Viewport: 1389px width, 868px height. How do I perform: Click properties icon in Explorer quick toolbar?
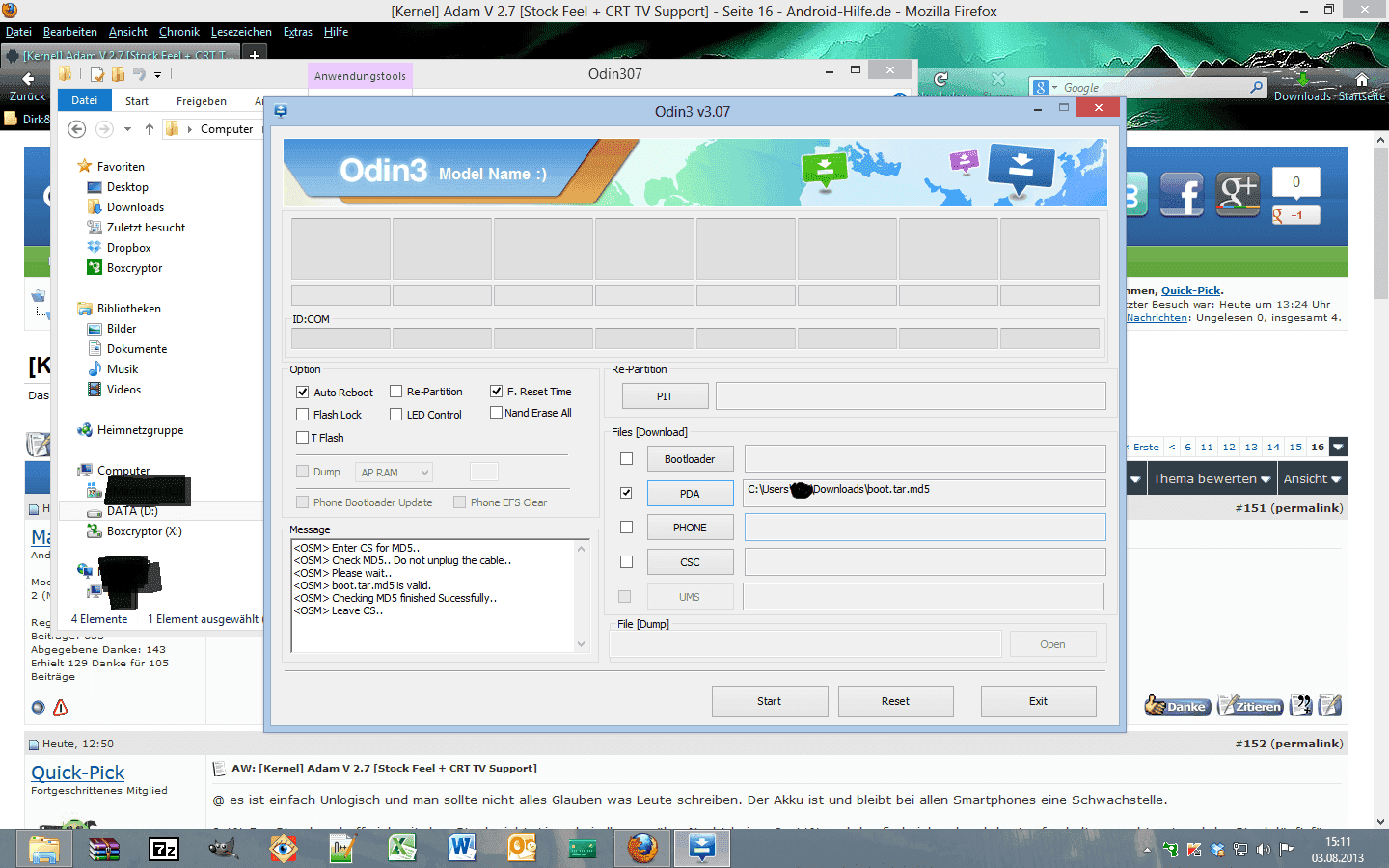(x=97, y=74)
